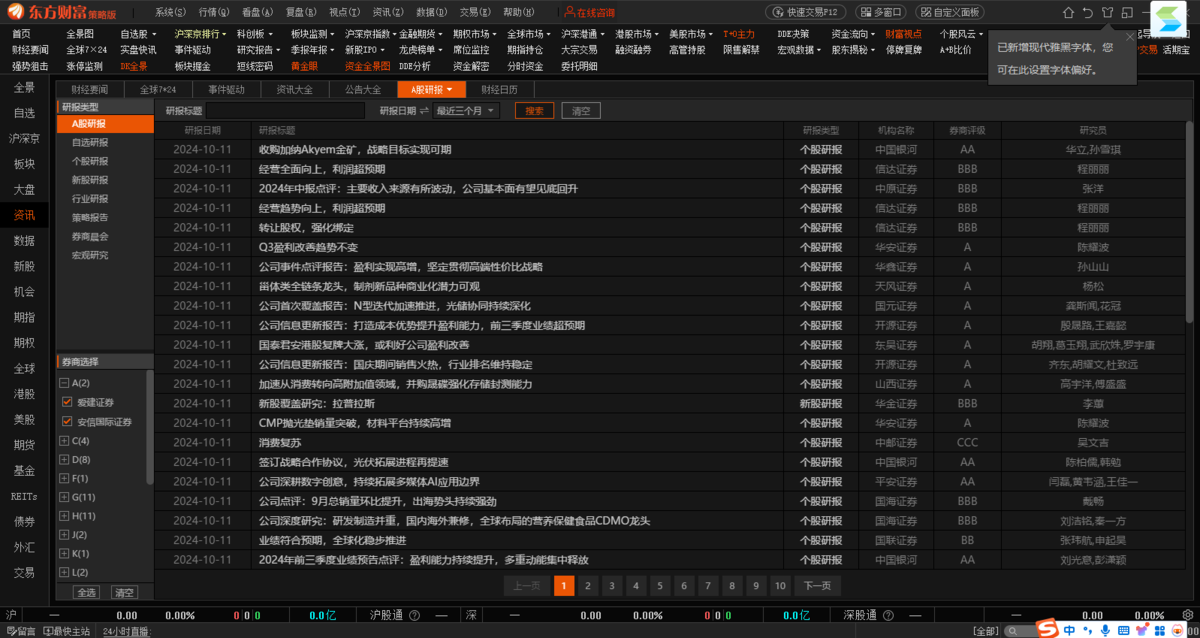Image resolution: width=1200 pixels, height=638 pixels.
Task: Switch to the 公告大全 tab
Action: coord(363,90)
